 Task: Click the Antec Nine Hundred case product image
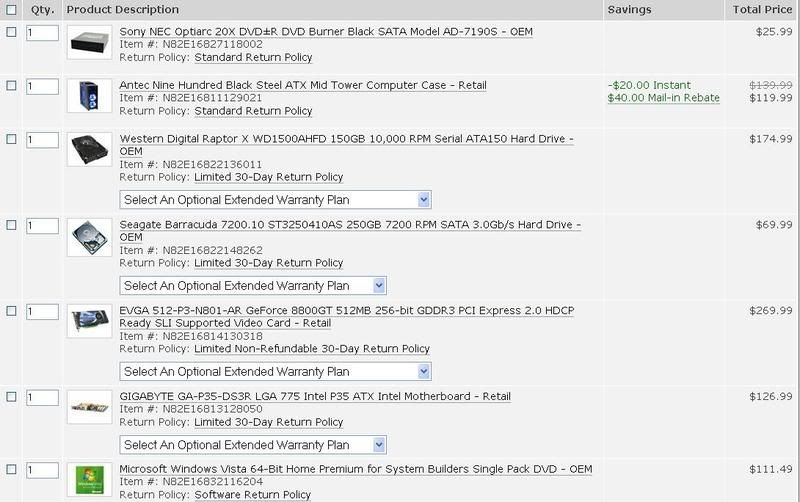click(x=89, y=96)
